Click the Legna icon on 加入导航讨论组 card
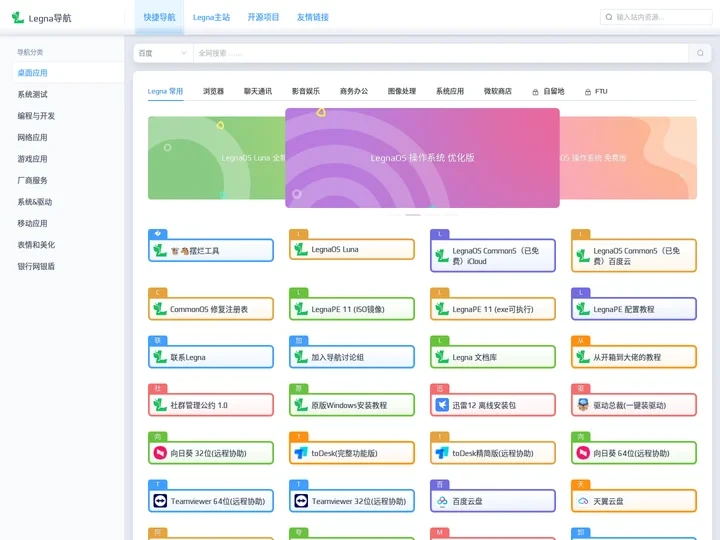 coord(301,357)
